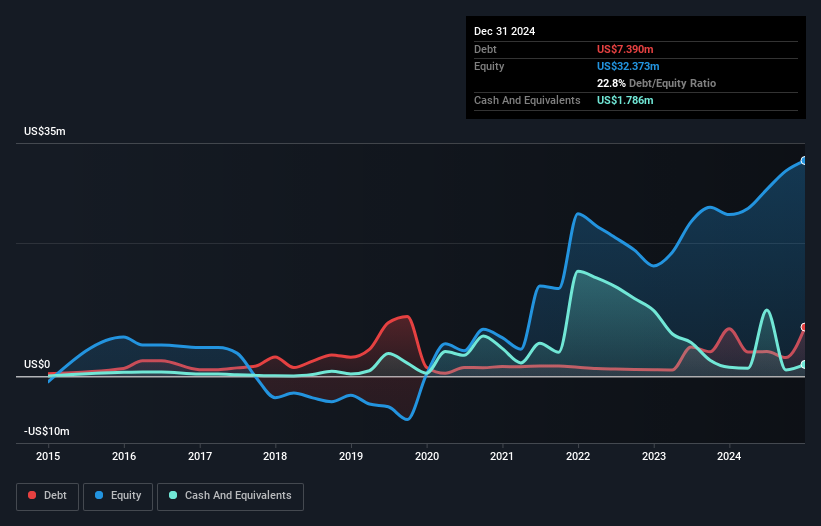Click the 22.8% Debt/Equity Ratio text
This screenshot has height=526, width=821.
(x=656, y=83)
